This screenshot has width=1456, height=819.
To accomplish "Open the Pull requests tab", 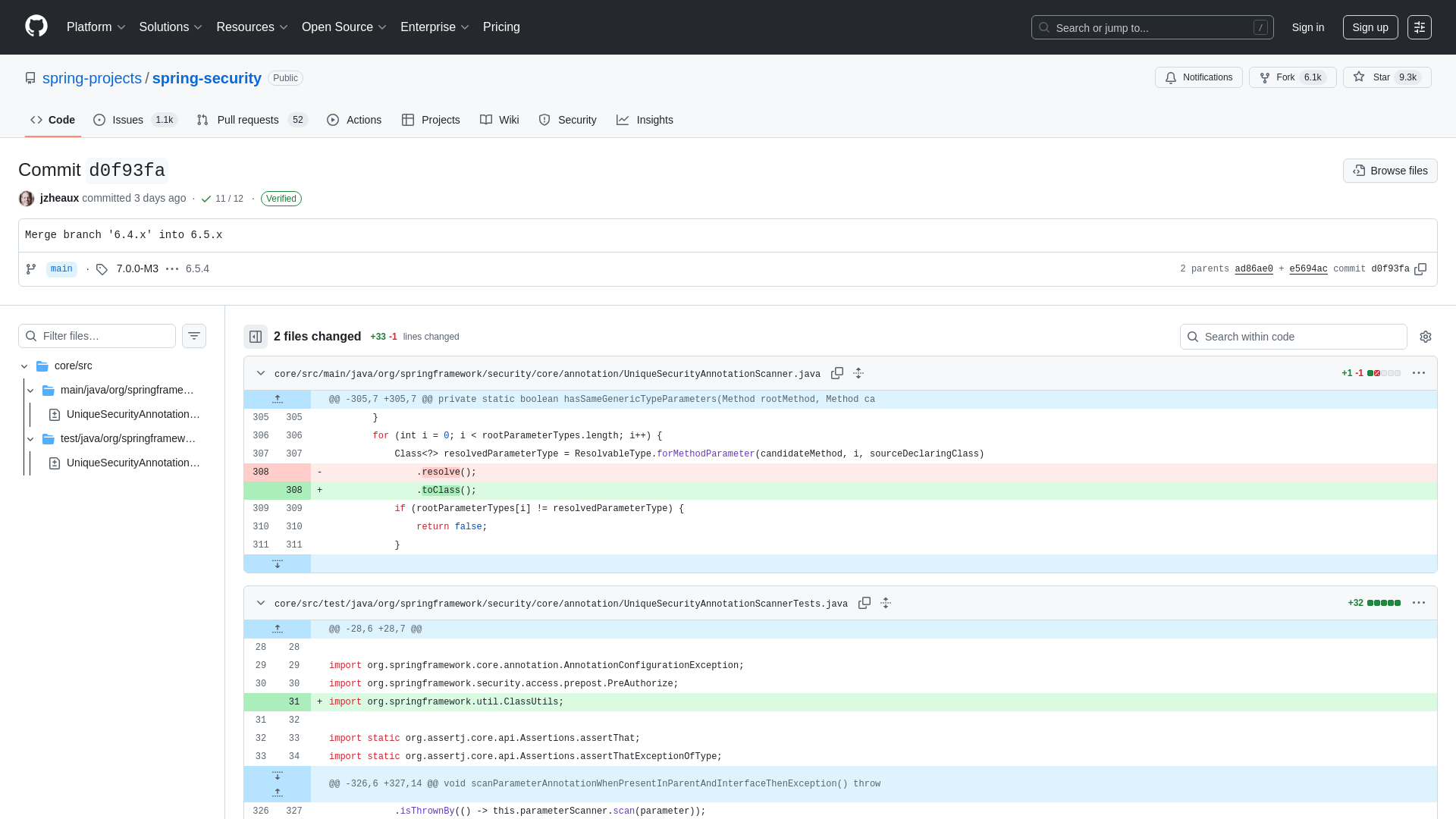I will (x=252, y=120).
